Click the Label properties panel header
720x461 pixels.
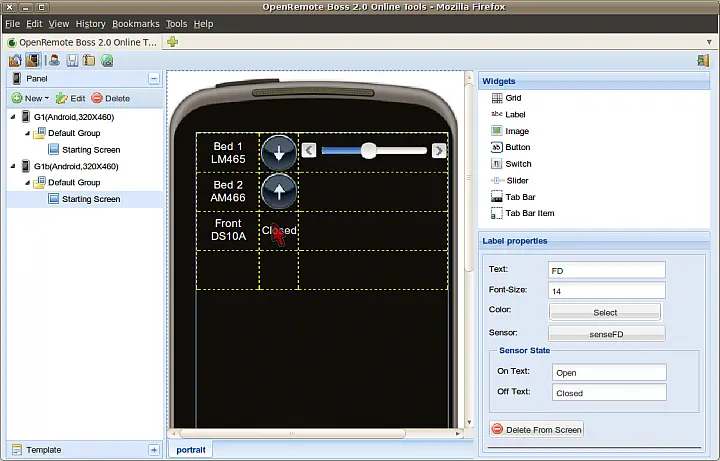pos(594,241)
